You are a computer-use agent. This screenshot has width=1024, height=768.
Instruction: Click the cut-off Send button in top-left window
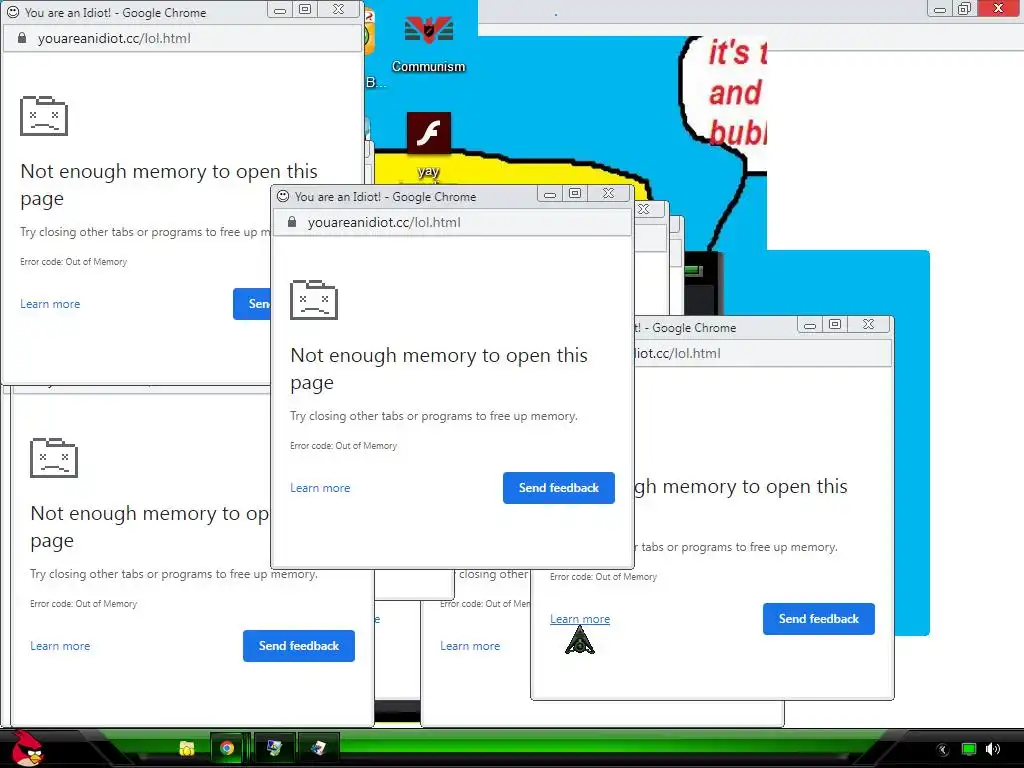[252, 304]
